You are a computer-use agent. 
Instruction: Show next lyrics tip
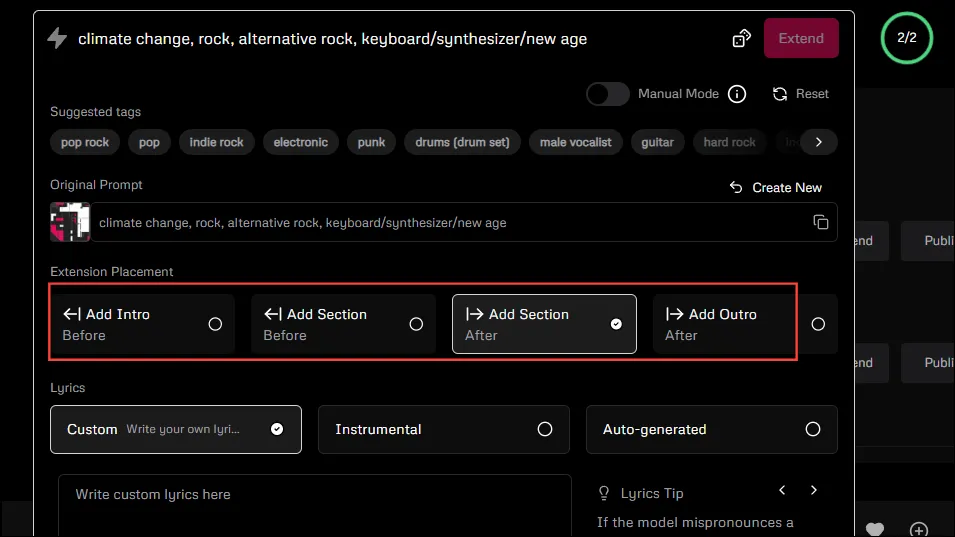tap(814, 490)
